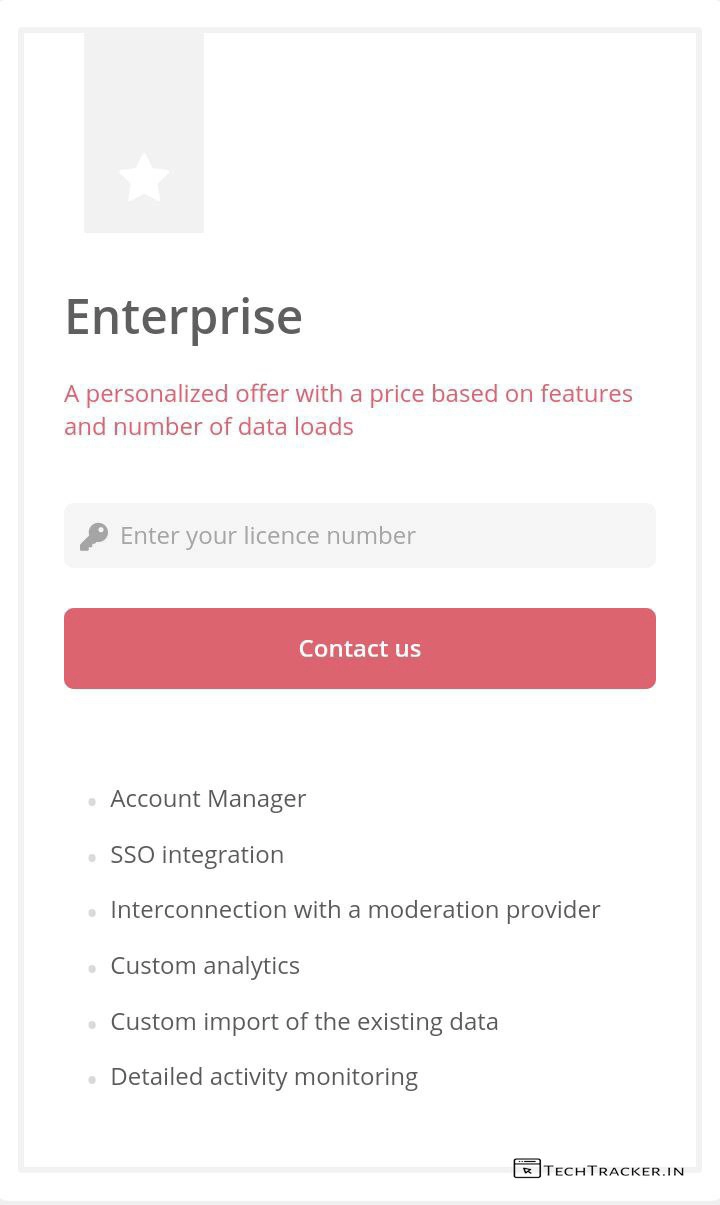Click the Detailed activity monitoring item
Image resolution: width=720 pixels, height=1205 pixels.
coord(264,1077)
